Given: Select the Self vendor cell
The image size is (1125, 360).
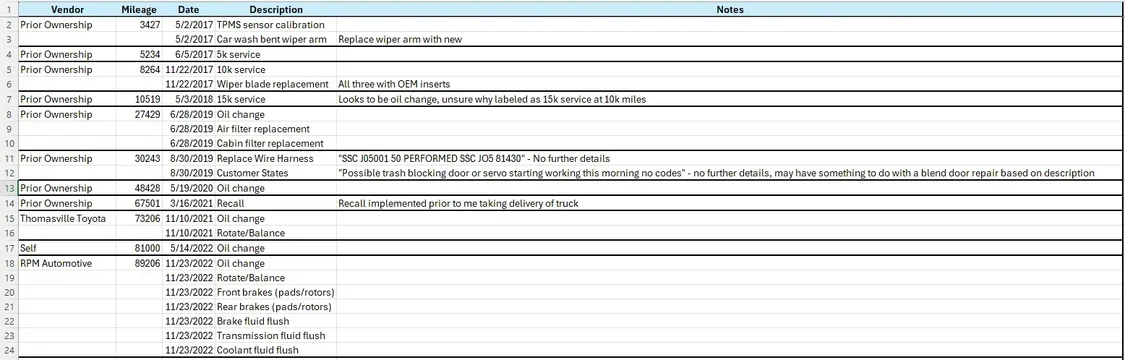Looking at the screenshot, I should (x=67, y=248).
